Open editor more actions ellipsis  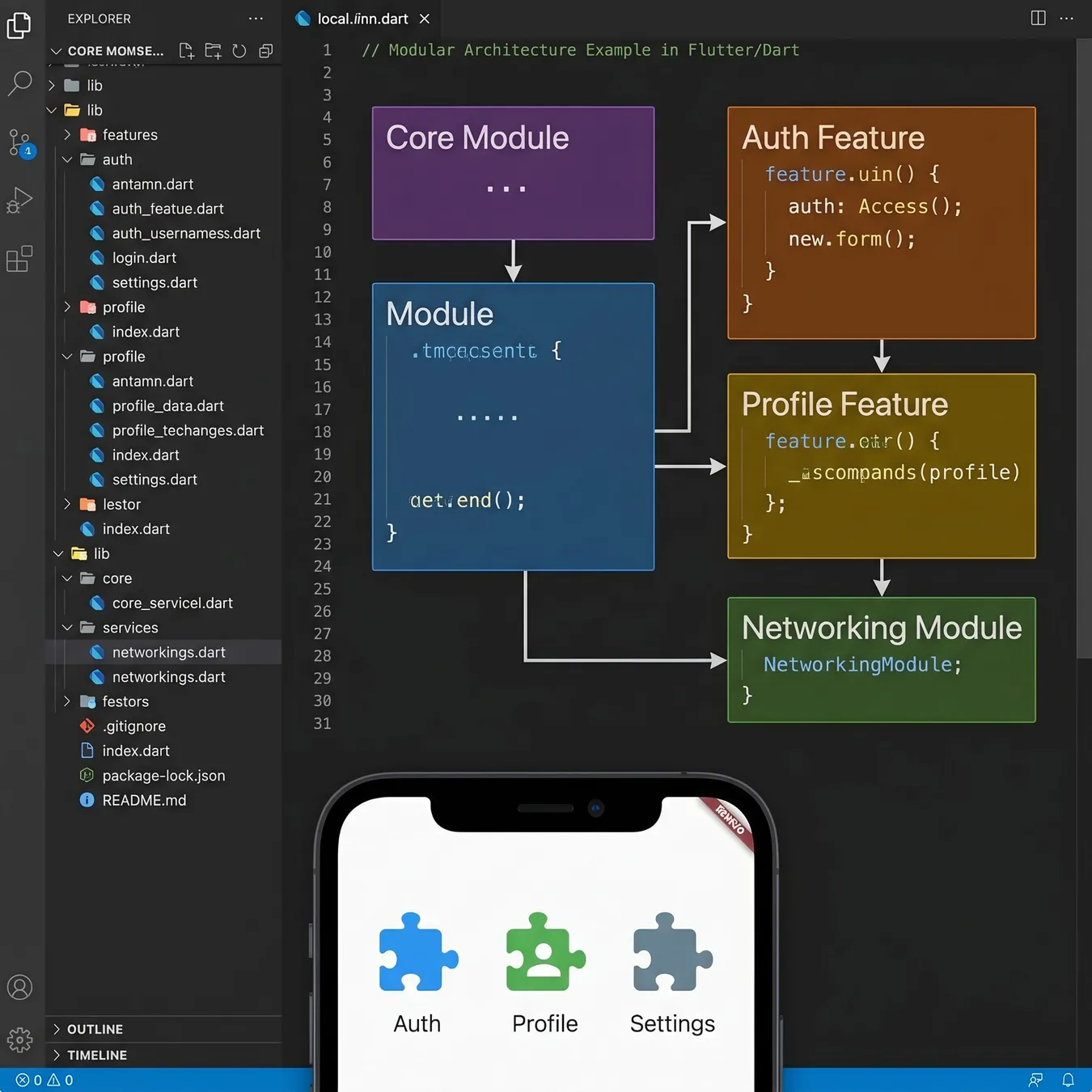tap(1067, 18)
